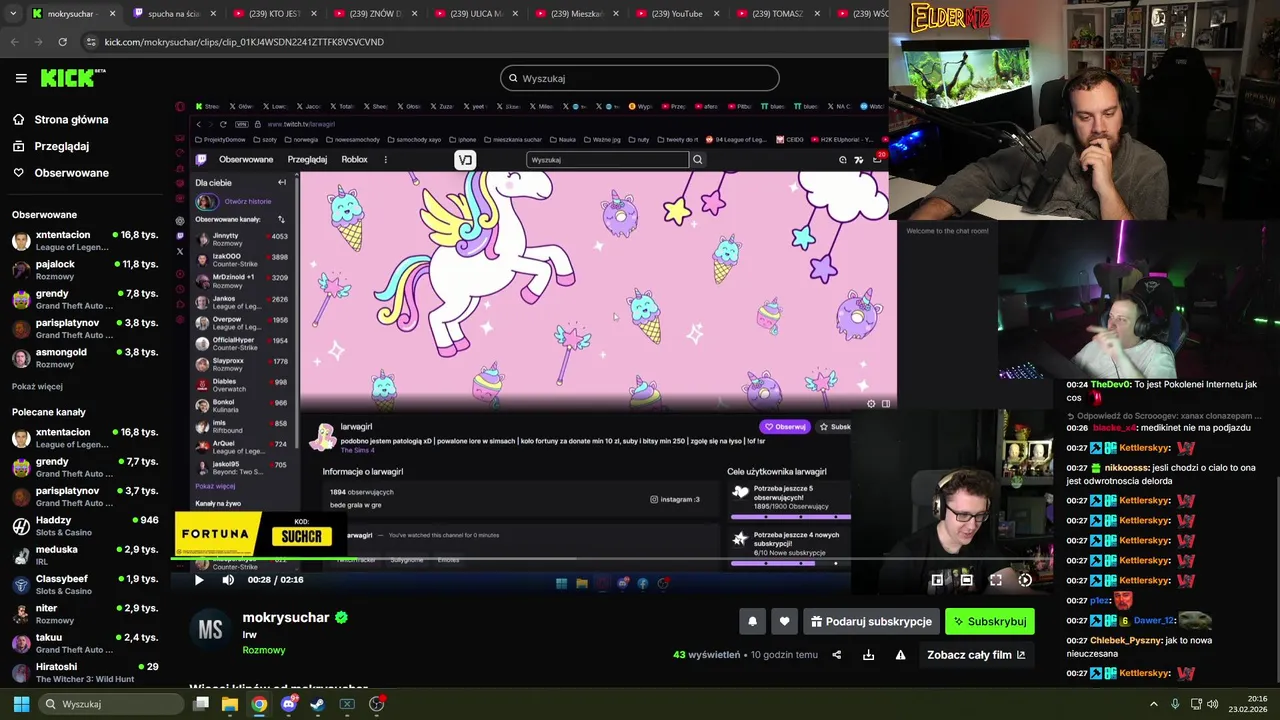Open recommended channel Haddzy

[x=85, y=526]
